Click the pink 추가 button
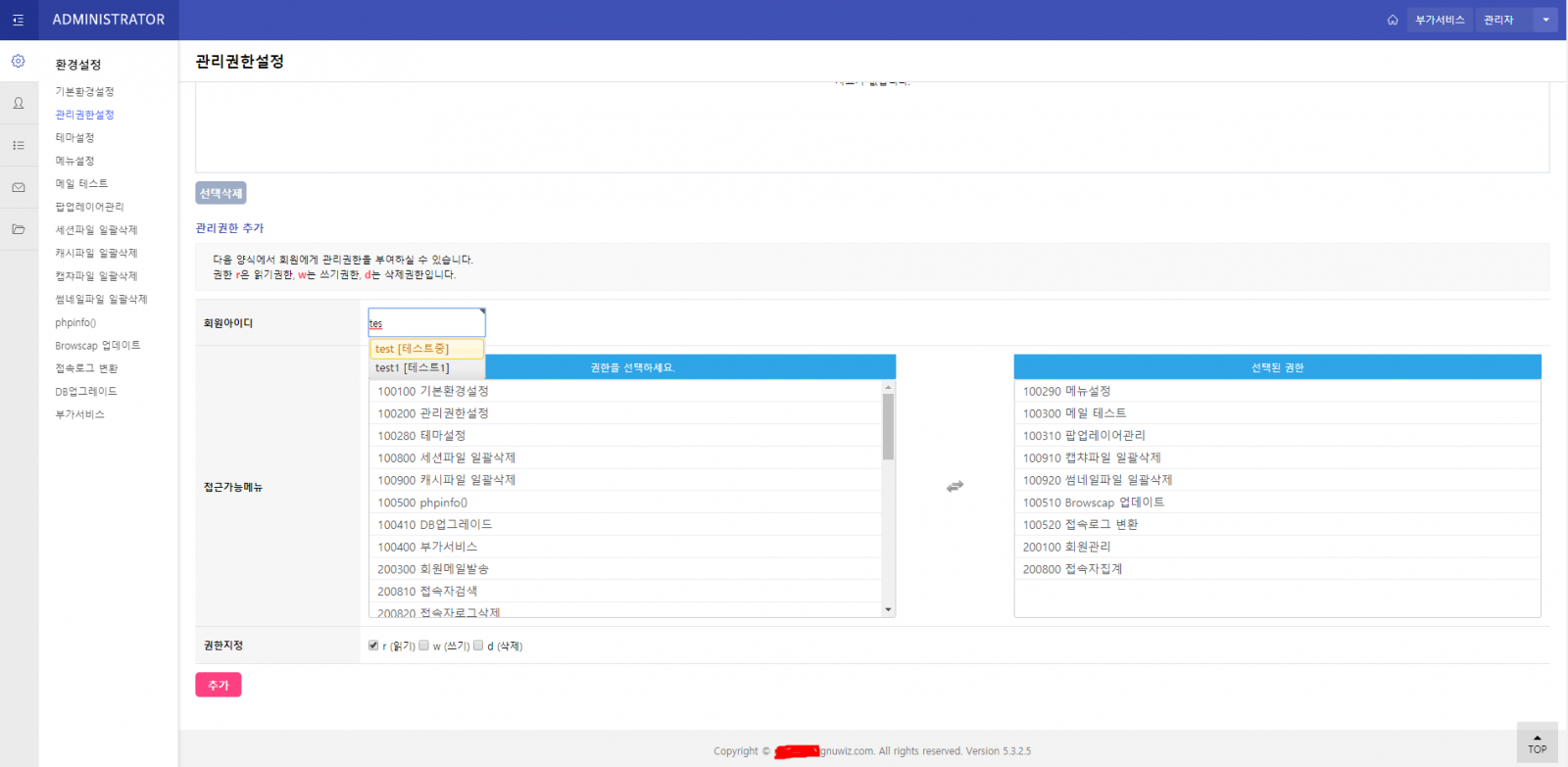Screen dimensions: 1568x767 (218, 685)
